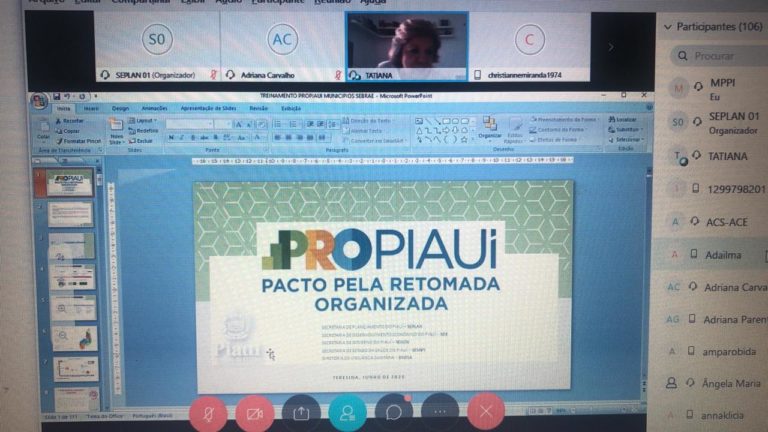Switch to the Design ribbon tab
Screen dimensions: 768x432
pos(120,108)
